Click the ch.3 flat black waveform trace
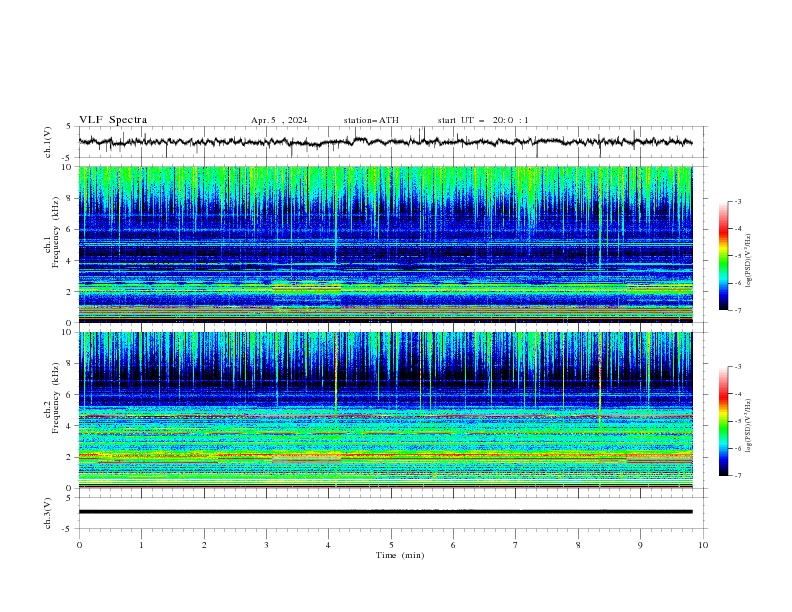Screen dimensions: 792x612 coord(385,512)
